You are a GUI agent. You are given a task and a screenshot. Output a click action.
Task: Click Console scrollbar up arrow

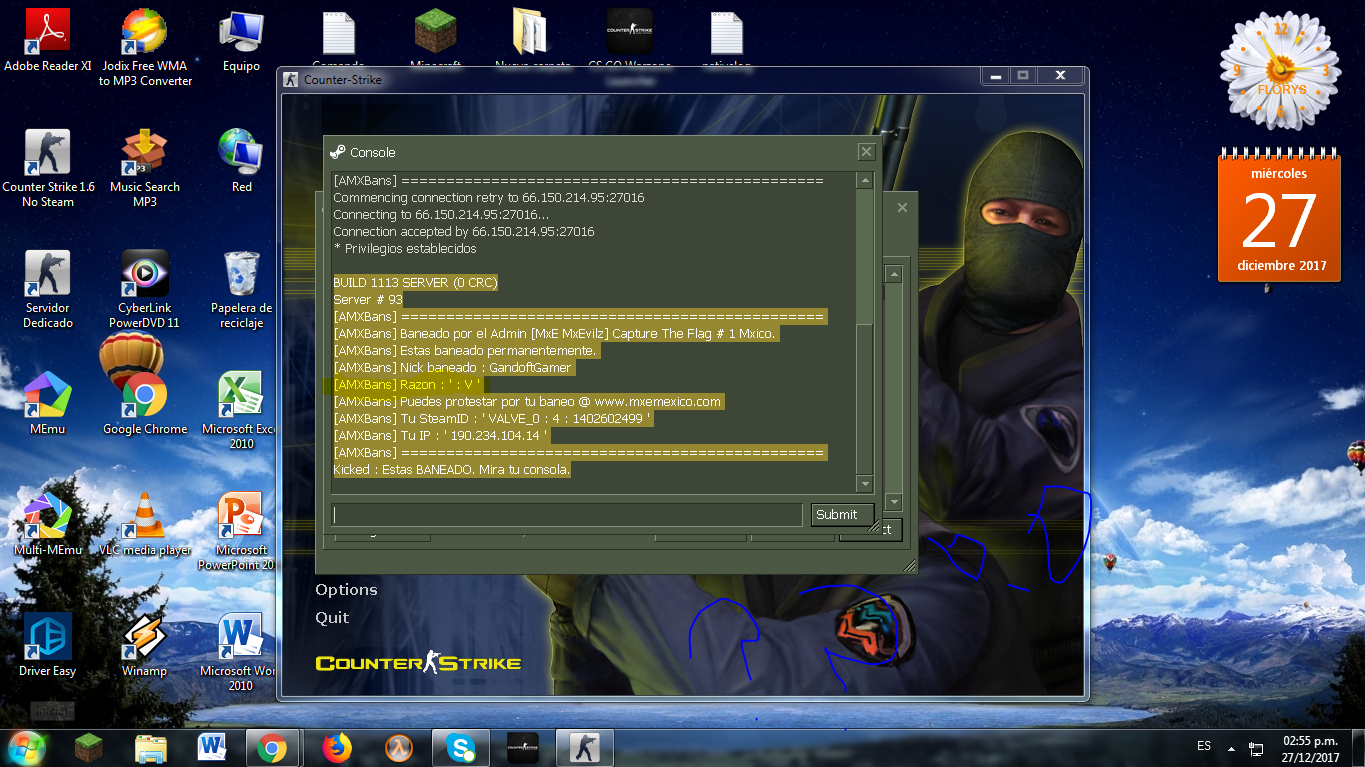point(864,181)
